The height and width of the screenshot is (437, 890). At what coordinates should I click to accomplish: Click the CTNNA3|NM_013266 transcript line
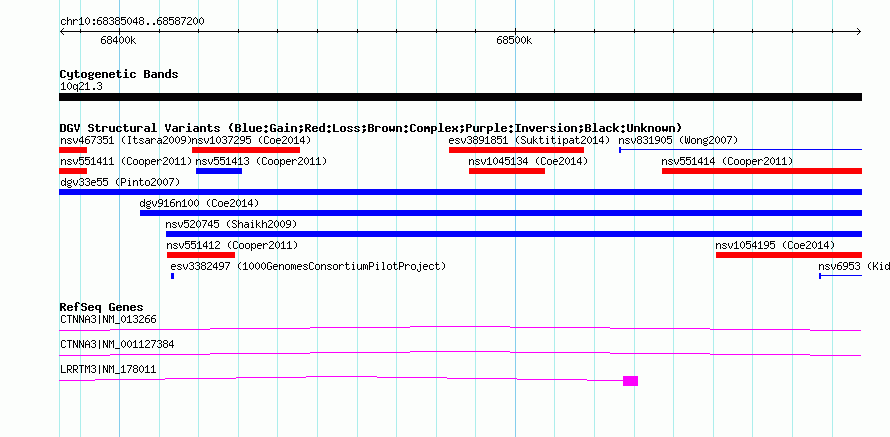click(x=460, y=329)
